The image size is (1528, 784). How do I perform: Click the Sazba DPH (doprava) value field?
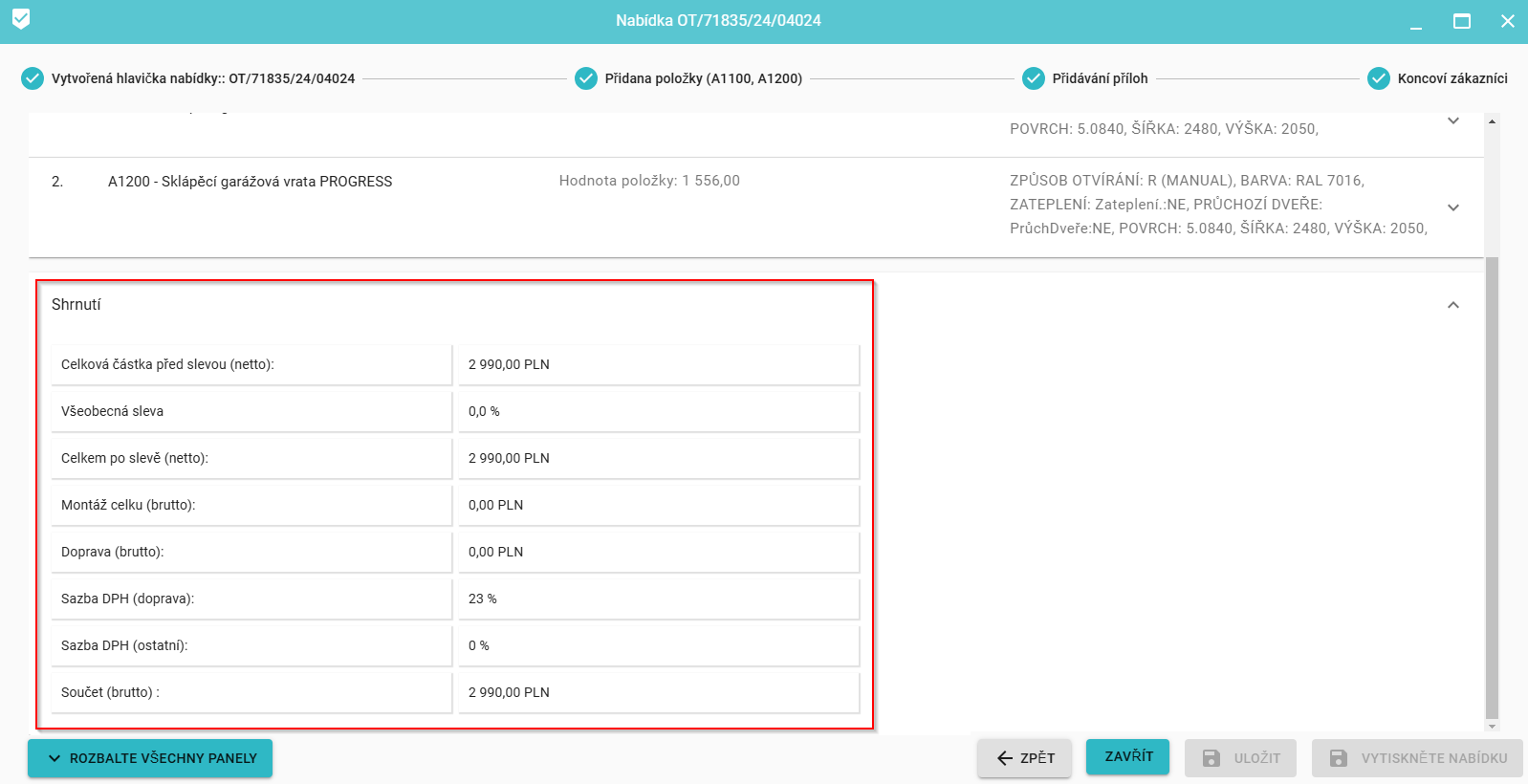[658, 599]
